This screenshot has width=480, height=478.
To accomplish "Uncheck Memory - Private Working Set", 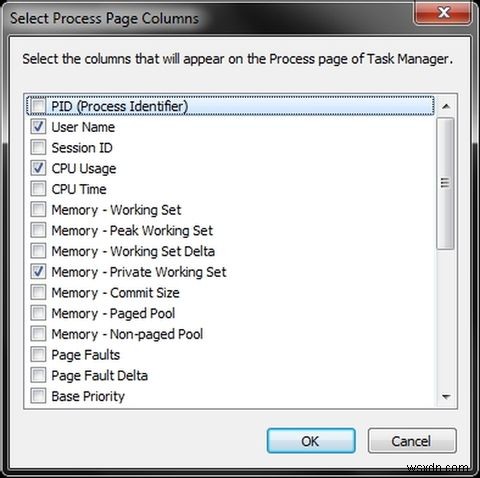I will tap(38, 272).
